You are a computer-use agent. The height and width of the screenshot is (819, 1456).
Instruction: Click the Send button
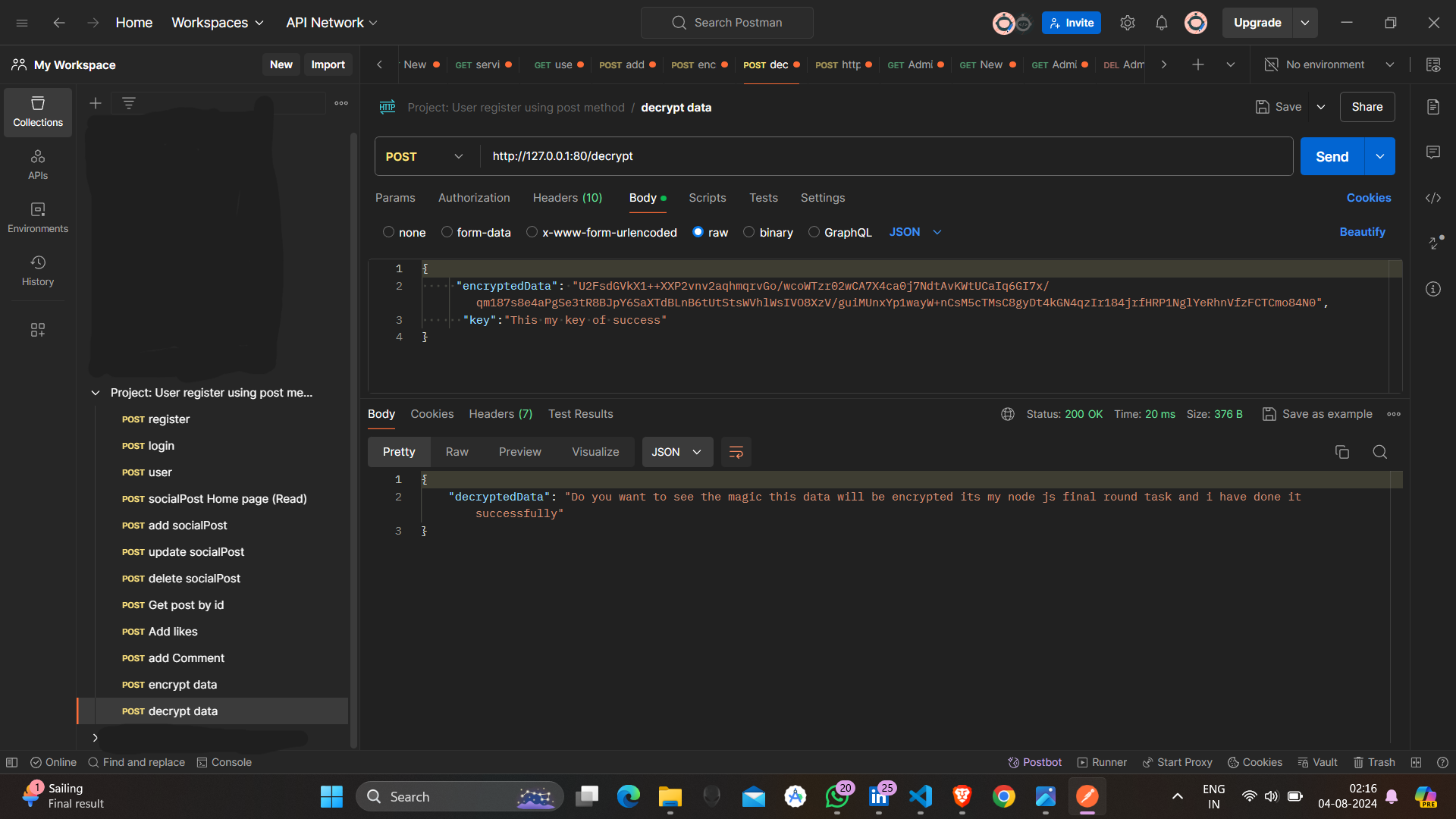[x=1332, y=156]
